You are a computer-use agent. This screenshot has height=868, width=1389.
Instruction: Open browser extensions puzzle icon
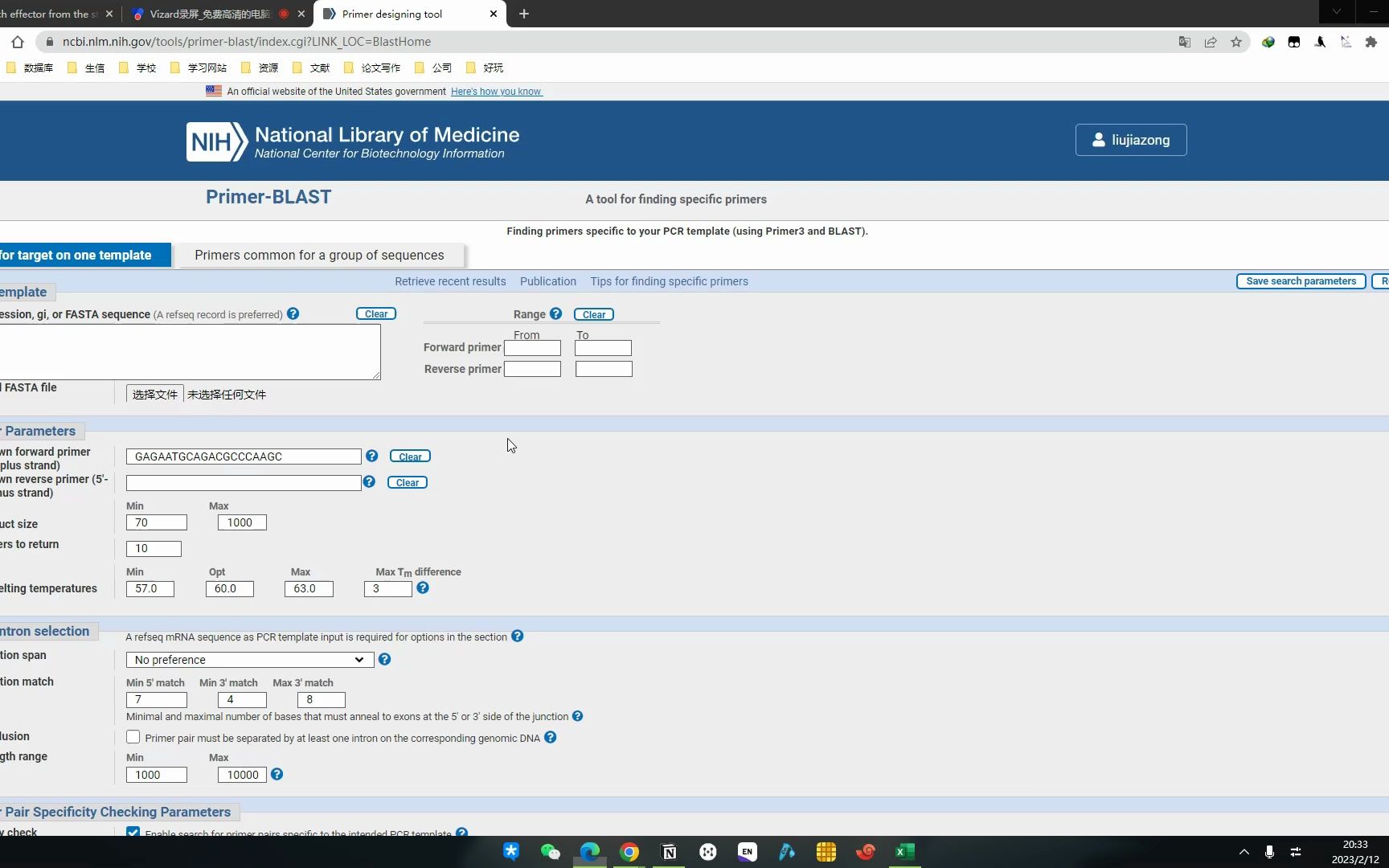click(1371, 42)
